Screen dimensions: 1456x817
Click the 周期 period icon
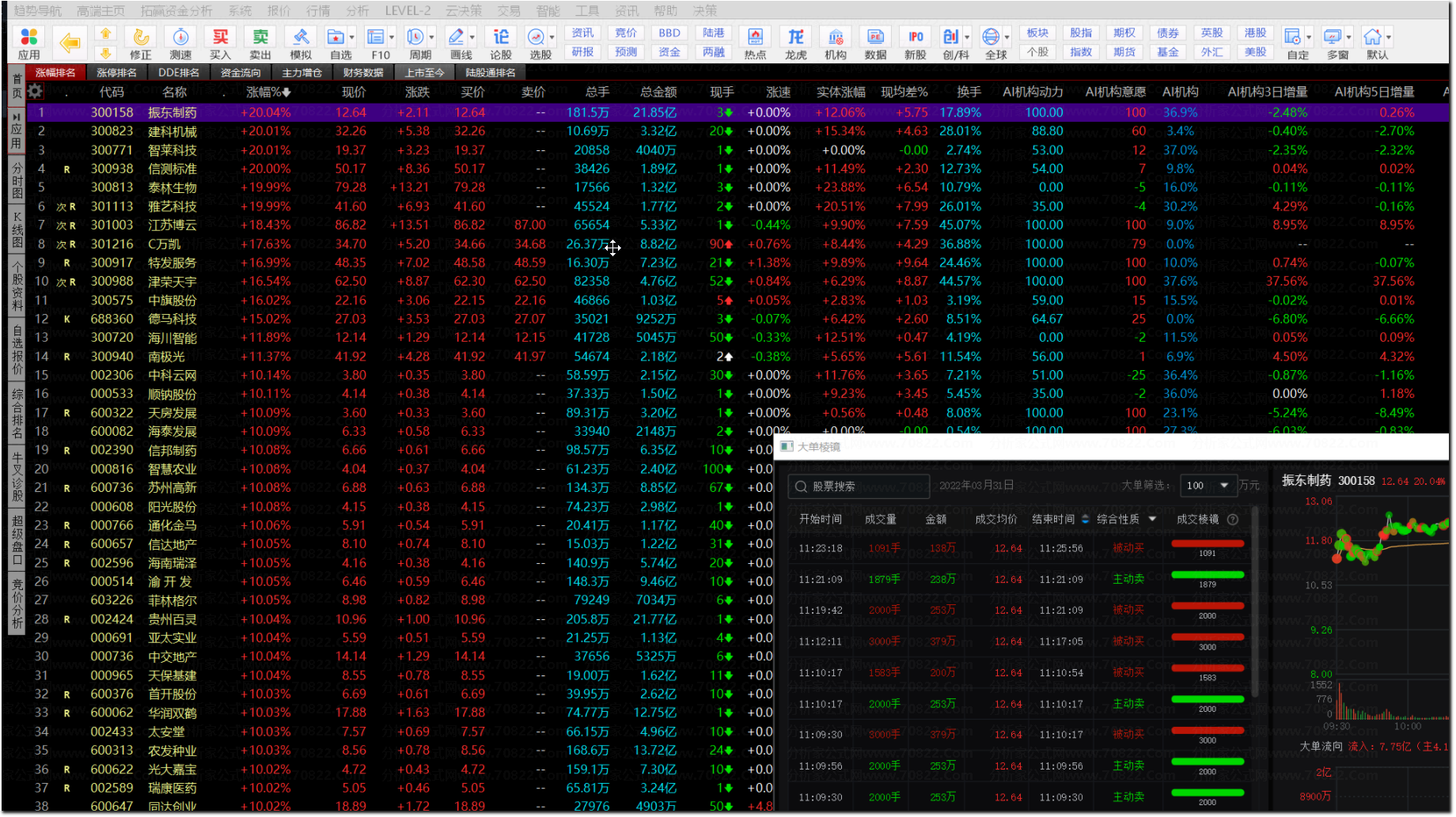pos(417,43)
